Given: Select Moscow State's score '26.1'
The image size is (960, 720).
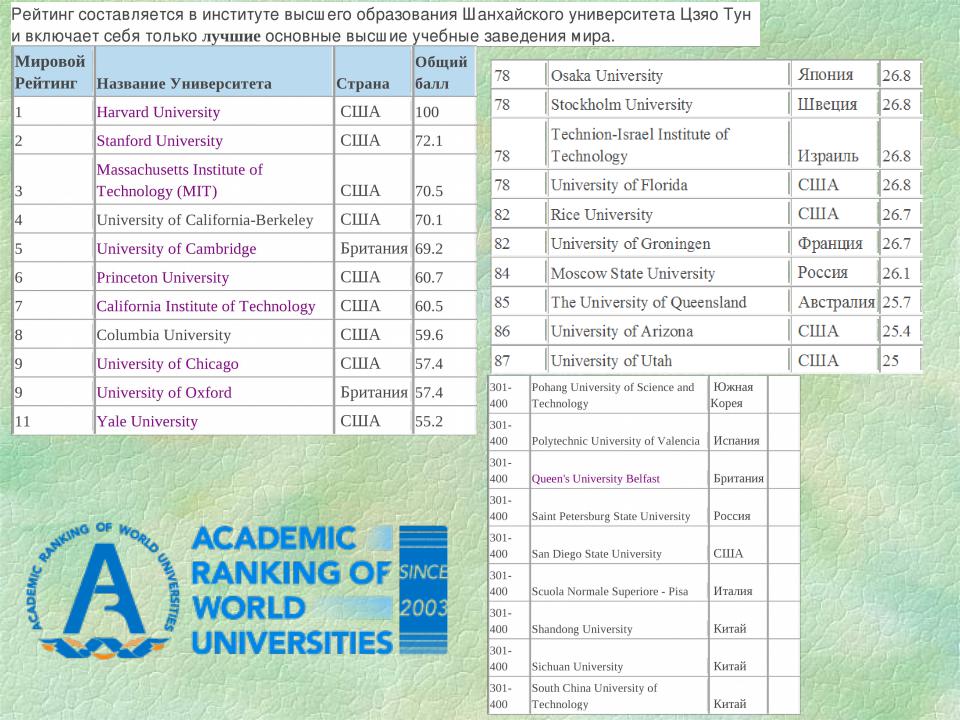Looking at the screenshot, I should 900,273.
